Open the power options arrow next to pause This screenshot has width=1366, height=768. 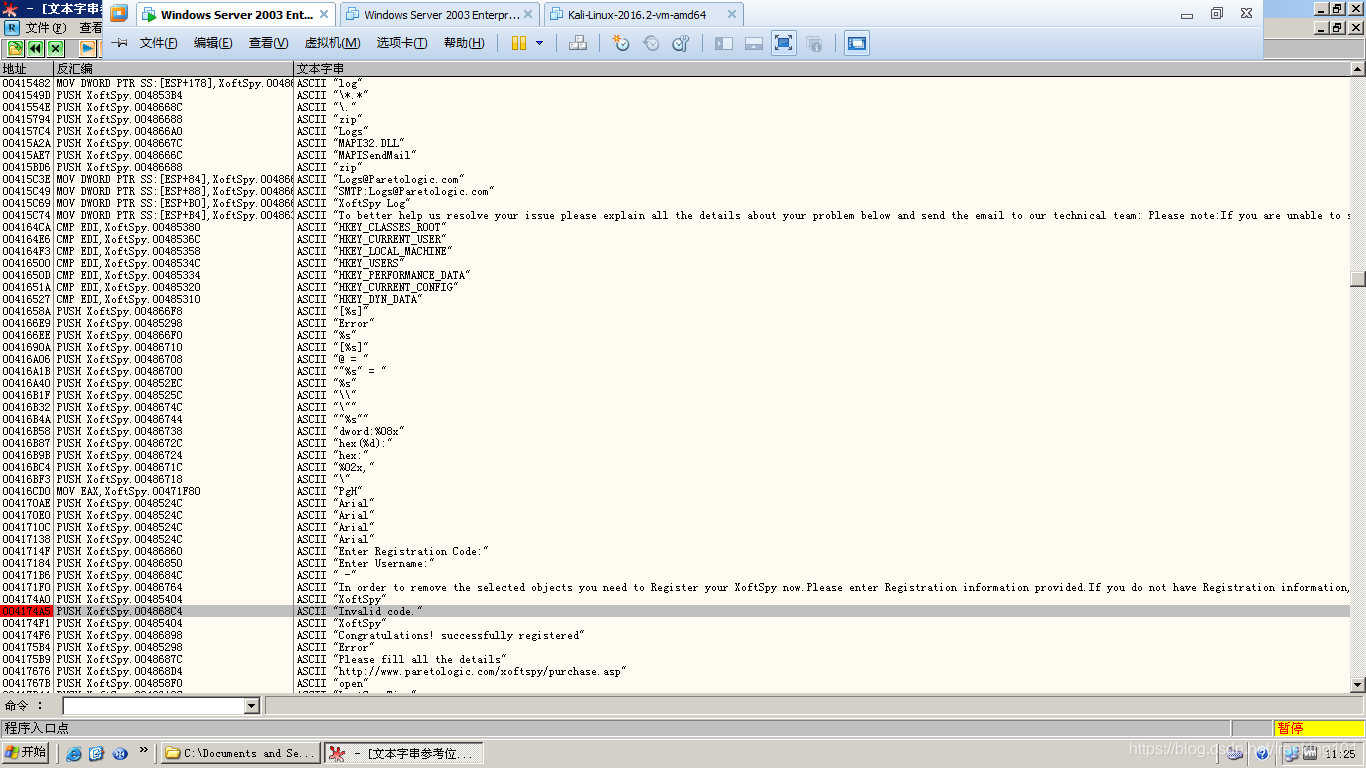540,43
